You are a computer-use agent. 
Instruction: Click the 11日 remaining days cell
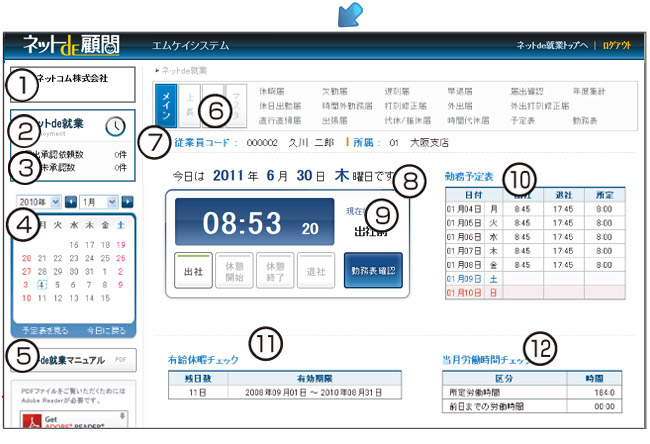198,392
